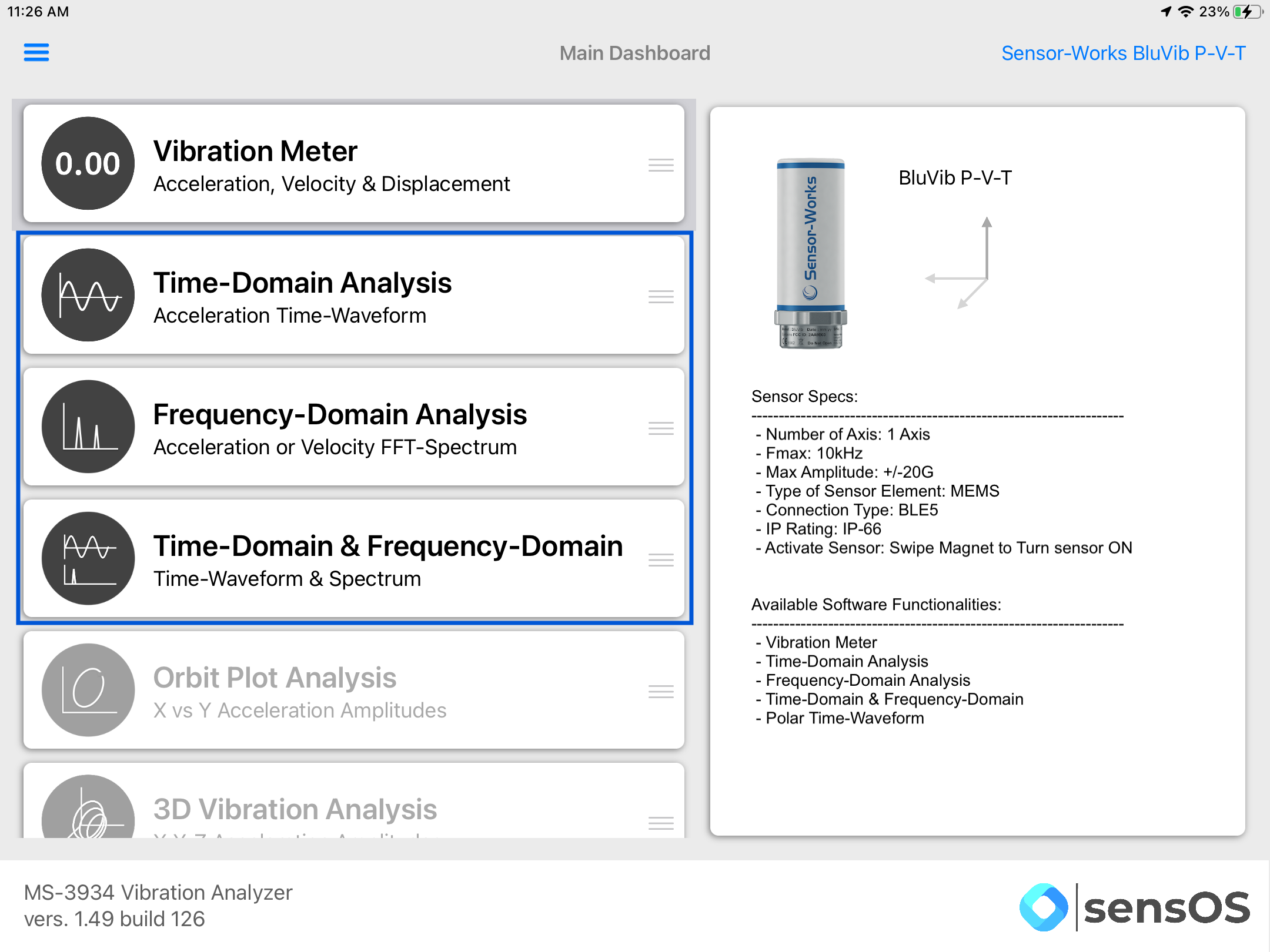Tap 'Acceleration, Velocity & Displacement' subtitle
Viewport: 1270px width, 952px height.
(332, 184)
